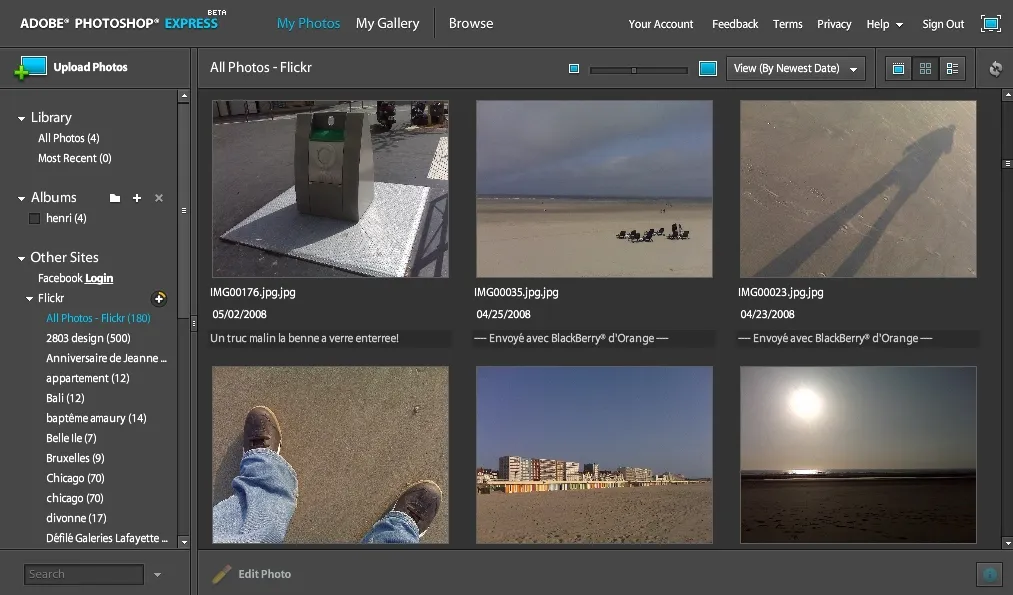The height and width of the screenshot is (595, 1013).
Task: Select the beach buildings photo thumbnail
Action: pyautogui.click(x=594, y=455)
